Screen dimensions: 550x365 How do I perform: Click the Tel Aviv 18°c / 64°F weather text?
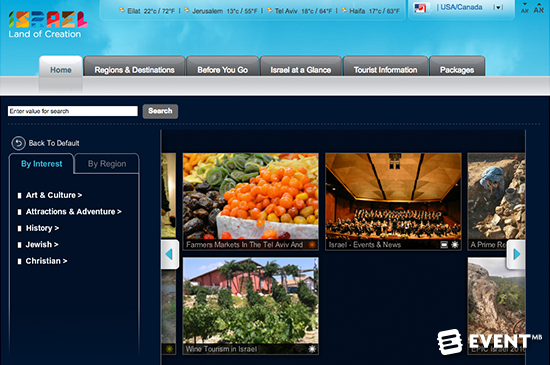coord(303,11)
